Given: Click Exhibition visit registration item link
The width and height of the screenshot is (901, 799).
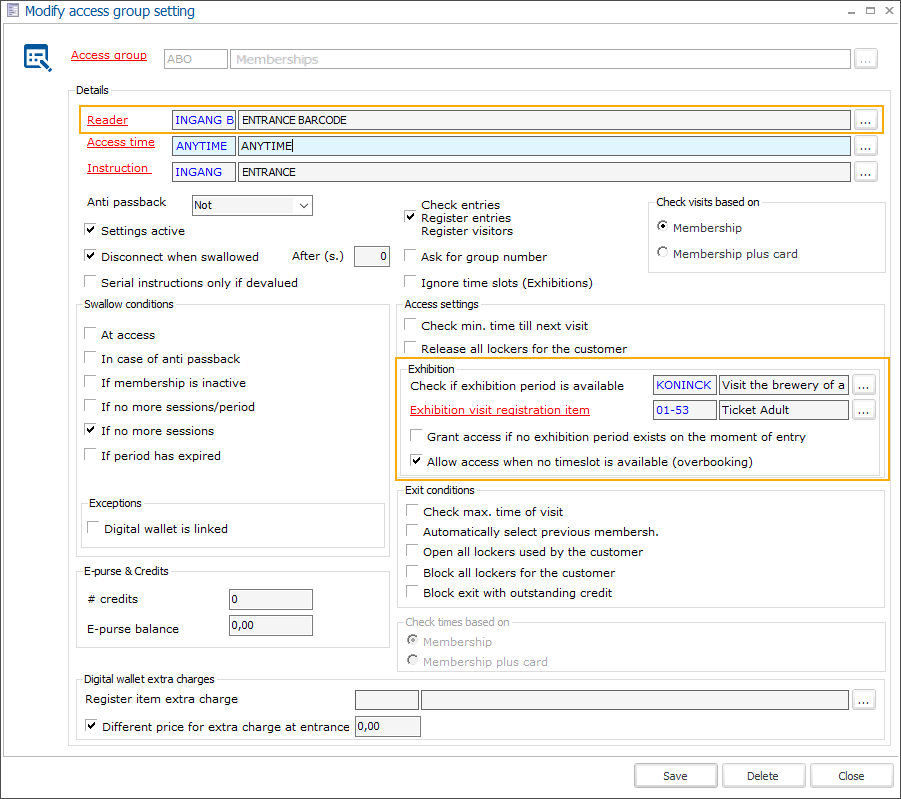Looking at the screenshot, I should tap(499, 410).
